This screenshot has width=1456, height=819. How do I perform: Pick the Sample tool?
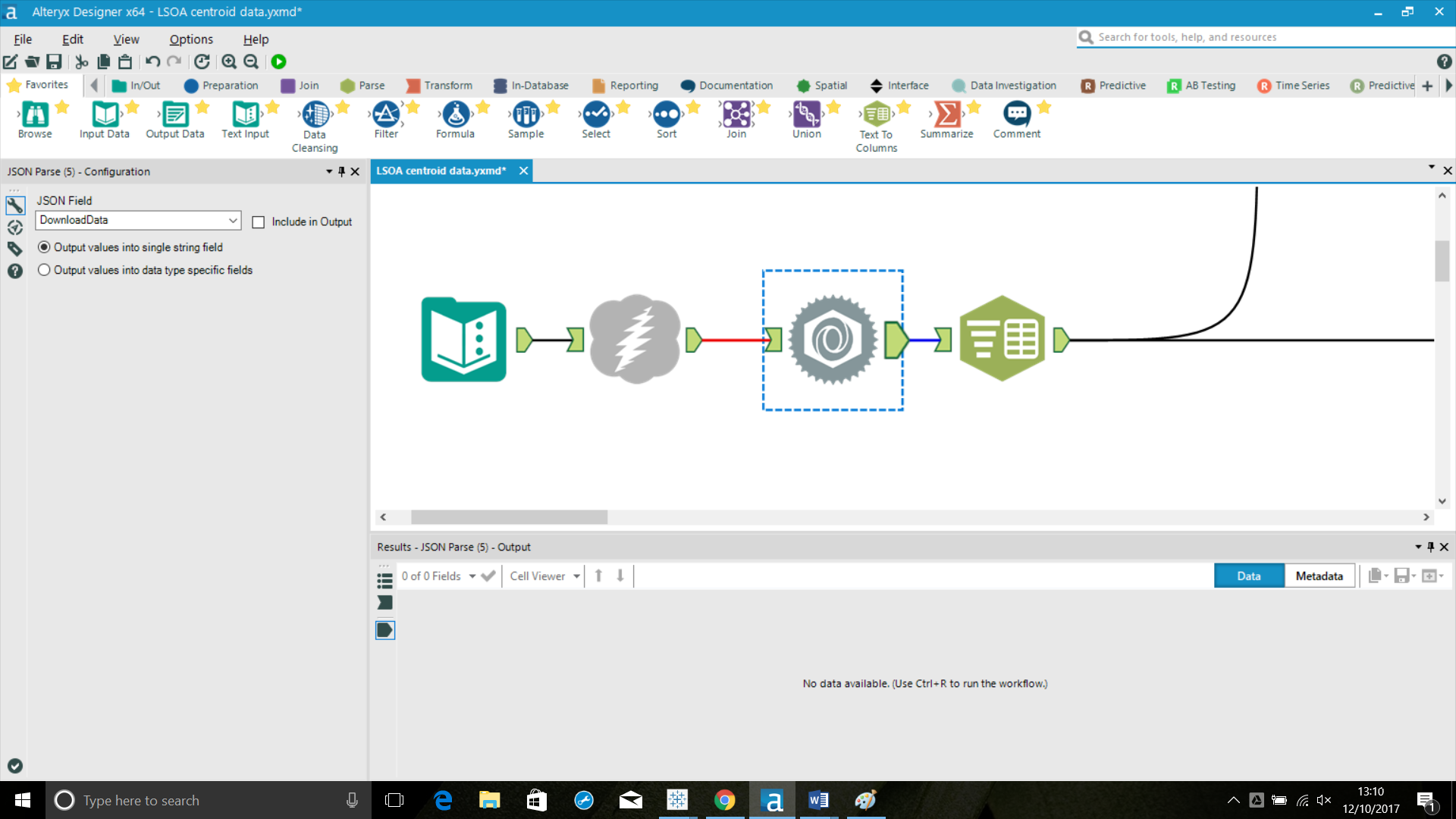click(526, 120)
